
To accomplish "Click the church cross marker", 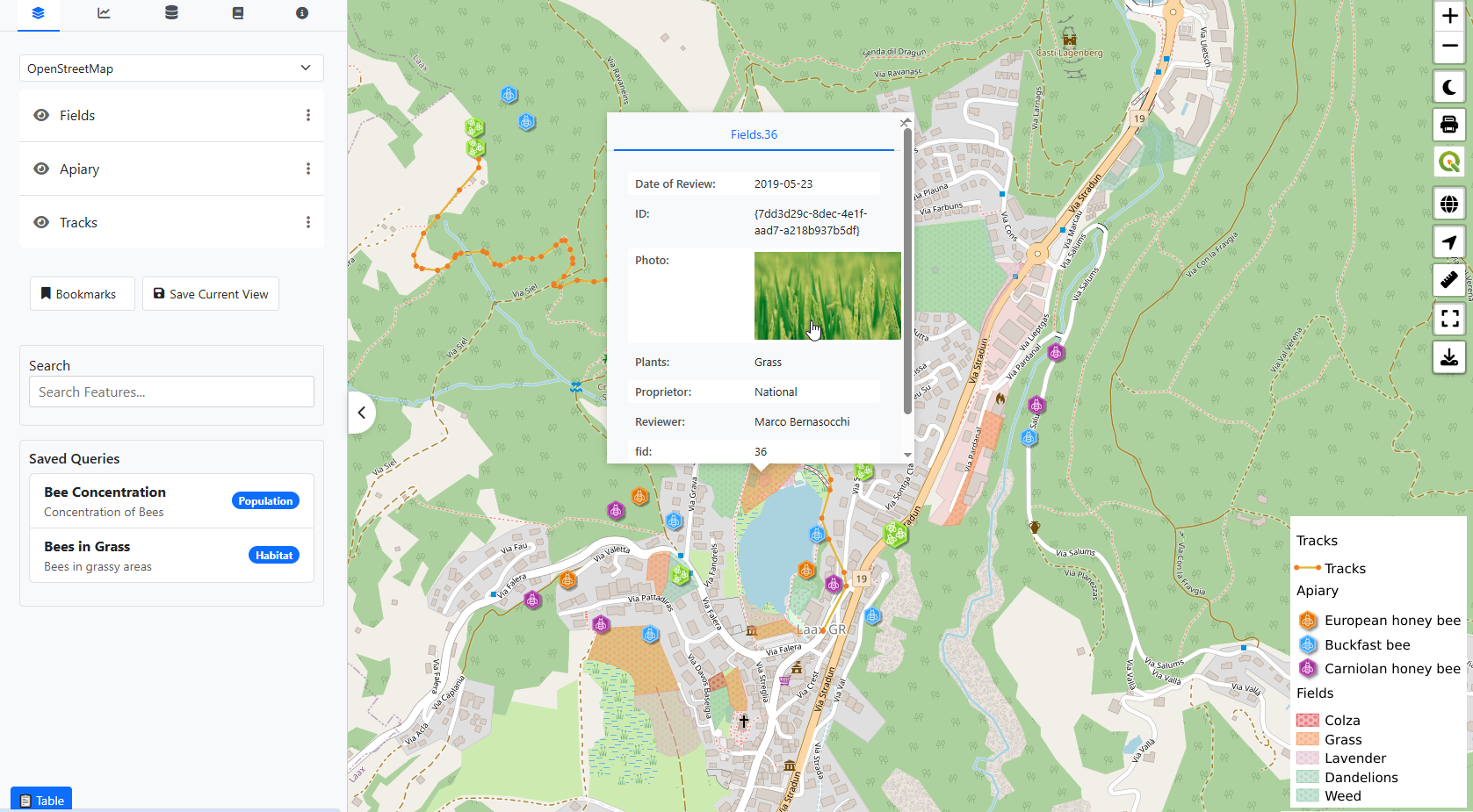I will coord(744,721).
